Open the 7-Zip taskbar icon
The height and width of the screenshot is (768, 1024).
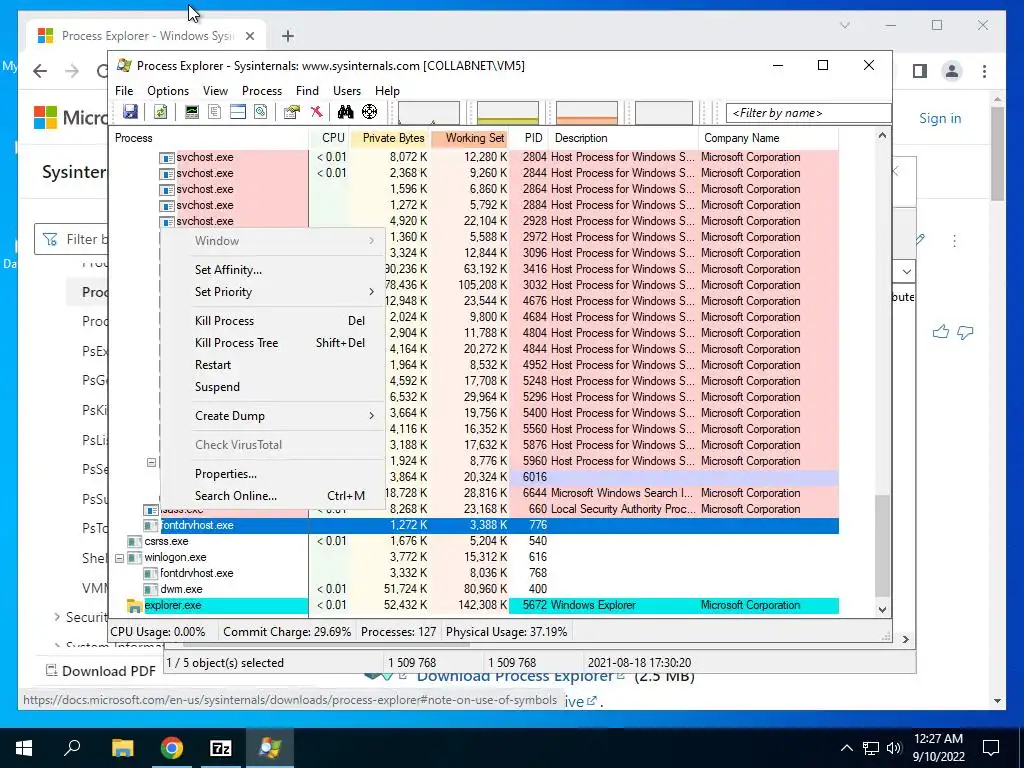click(221, 748)
